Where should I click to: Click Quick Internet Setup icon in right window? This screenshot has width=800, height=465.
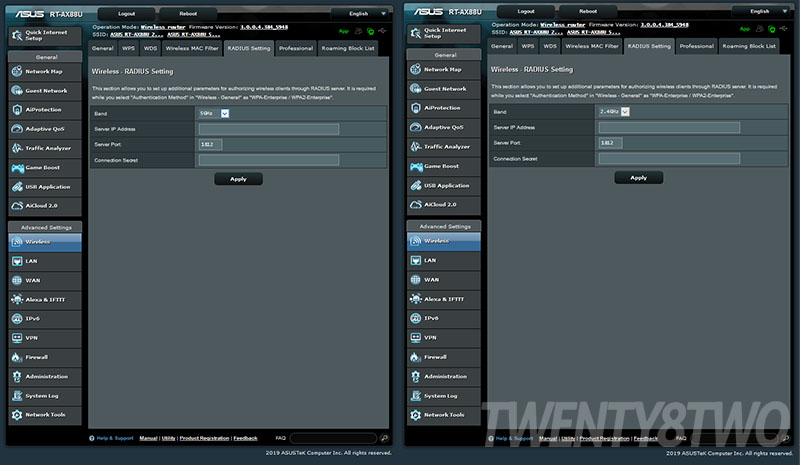tap(415, 33)
